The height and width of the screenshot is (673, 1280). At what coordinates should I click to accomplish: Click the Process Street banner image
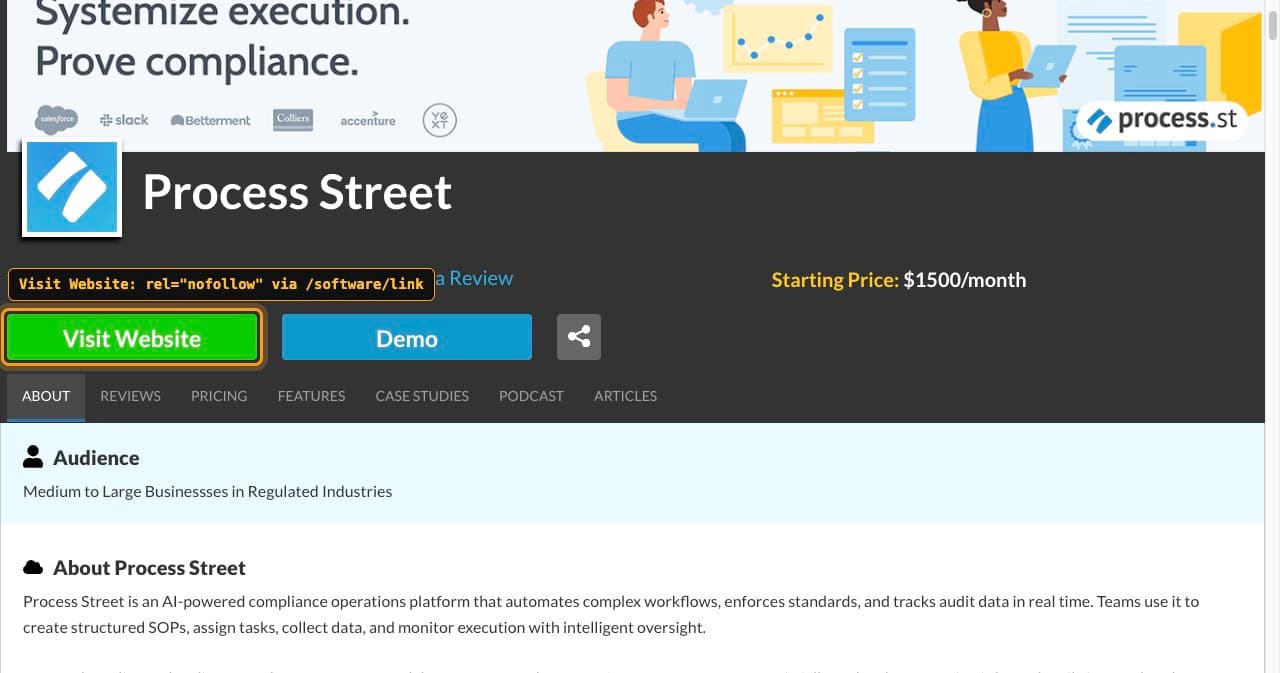point(636,75)
